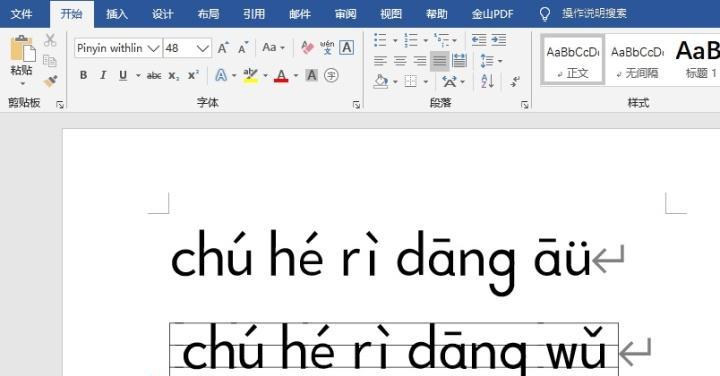Image resolution: width=720 pixels, height=376 pixels.
Task: Apply the Character Border icon
Action: point(347,47)
